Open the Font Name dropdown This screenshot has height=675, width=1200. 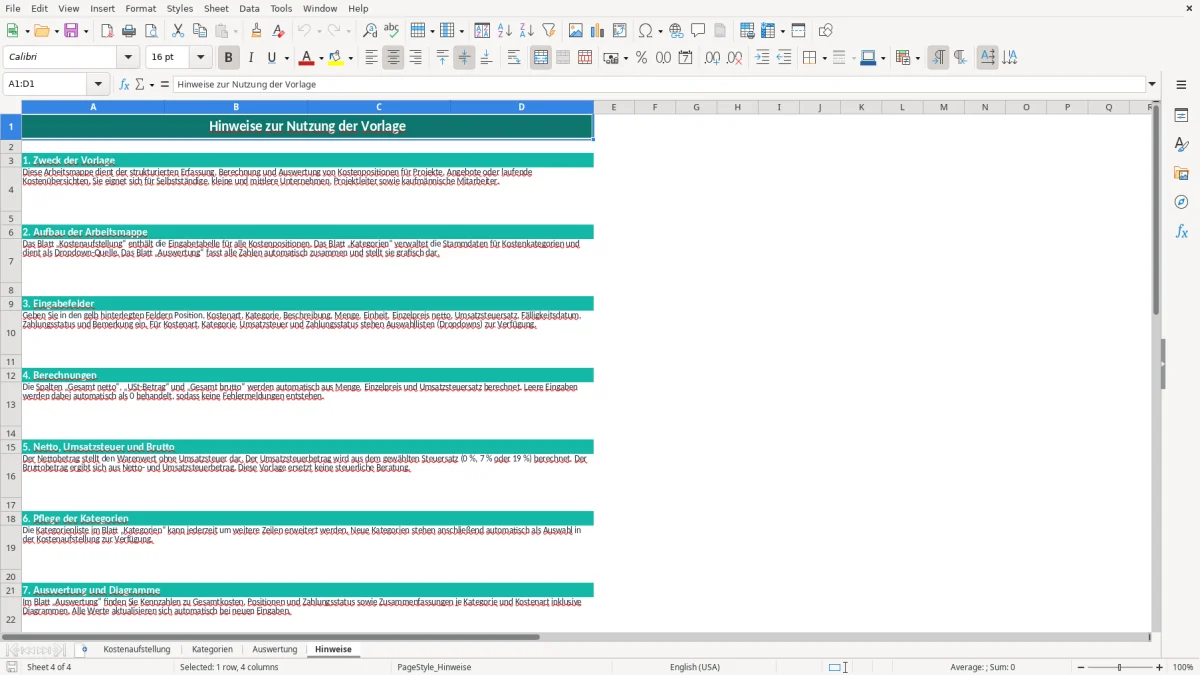pos(128,58)
